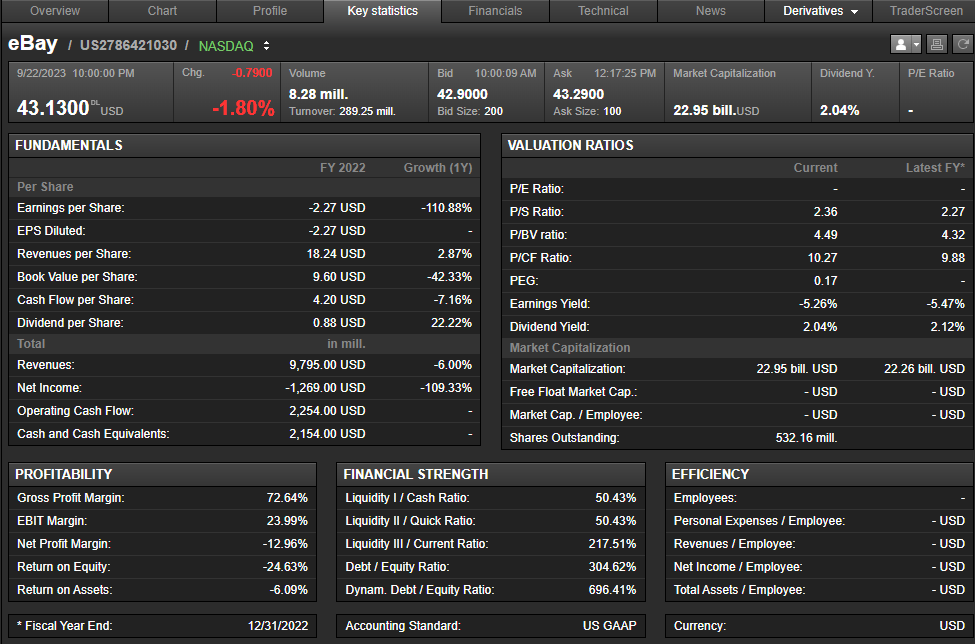Screen dimensions: 975x644
Task: Click Net Income value "-1,269.00 USD"
Action: (325, 388)
